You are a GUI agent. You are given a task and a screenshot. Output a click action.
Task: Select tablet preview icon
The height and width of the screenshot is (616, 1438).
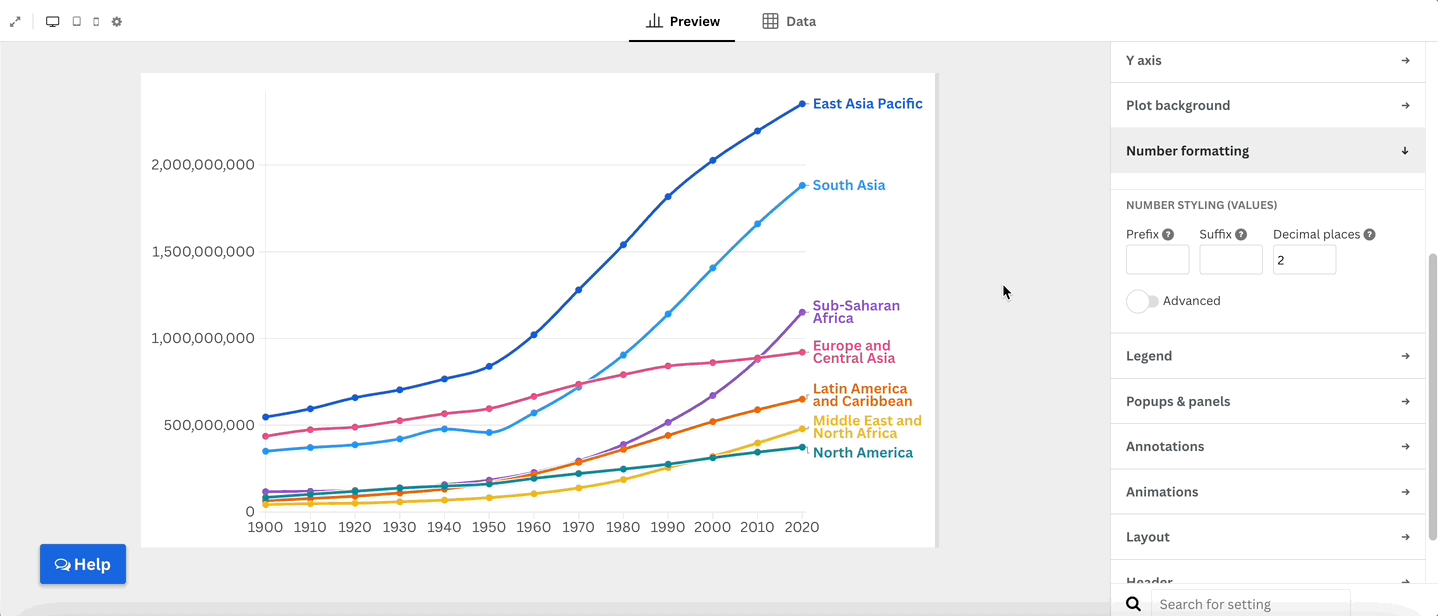(76, 21)
